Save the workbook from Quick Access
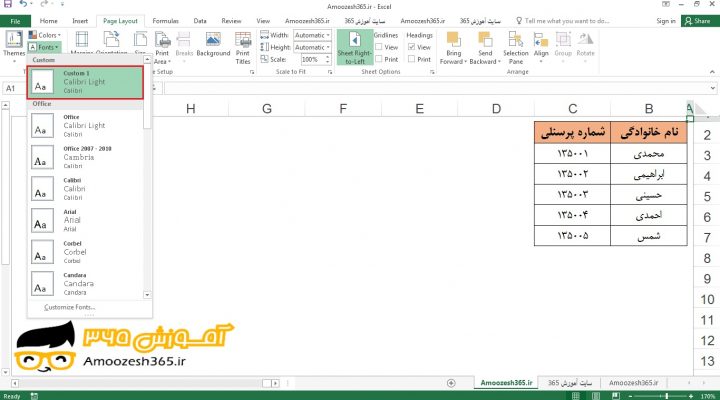The image size is (720, 400). pos(8,4)
